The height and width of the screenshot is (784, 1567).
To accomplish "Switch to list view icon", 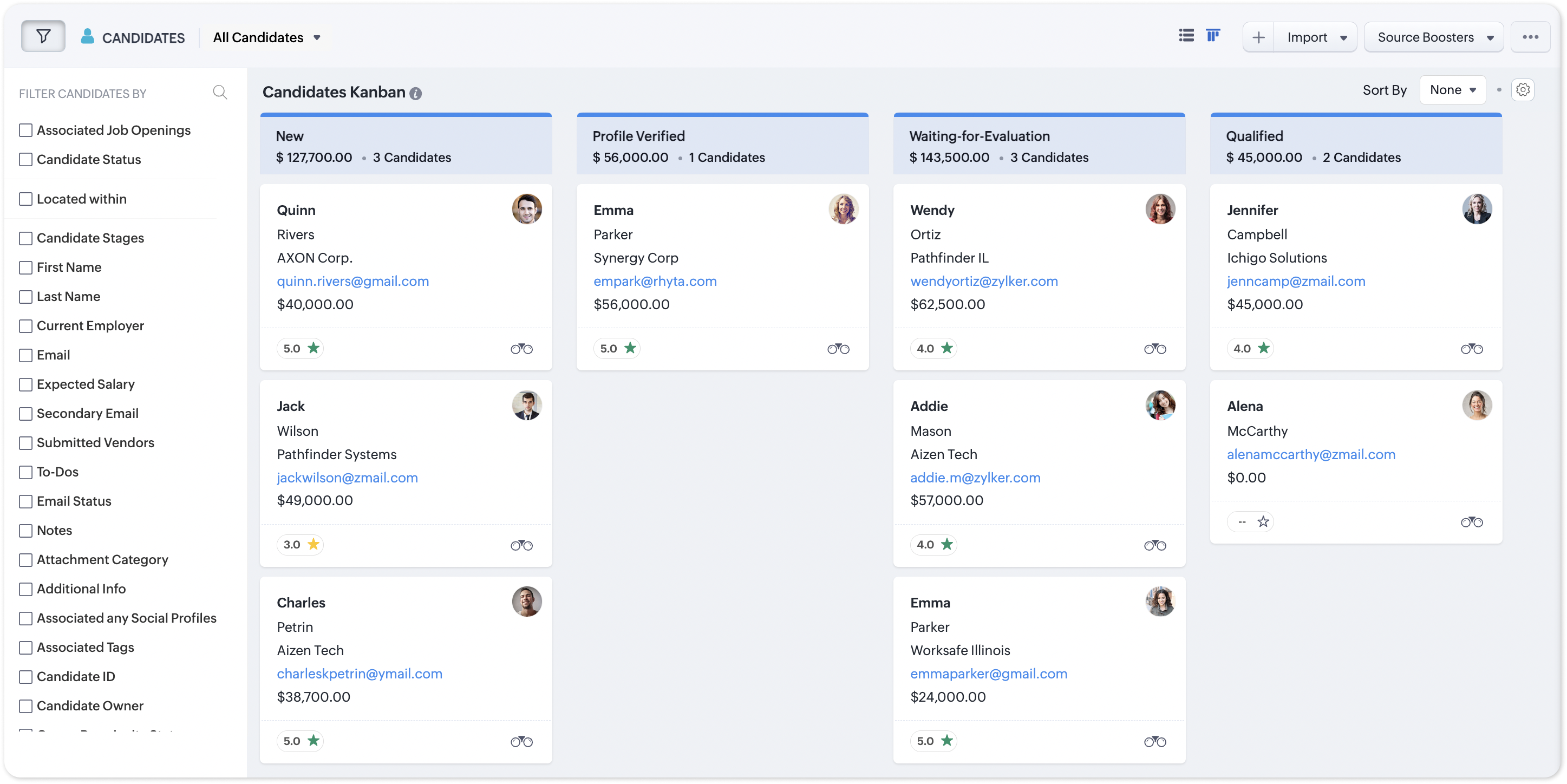I will coord(1186,36).
